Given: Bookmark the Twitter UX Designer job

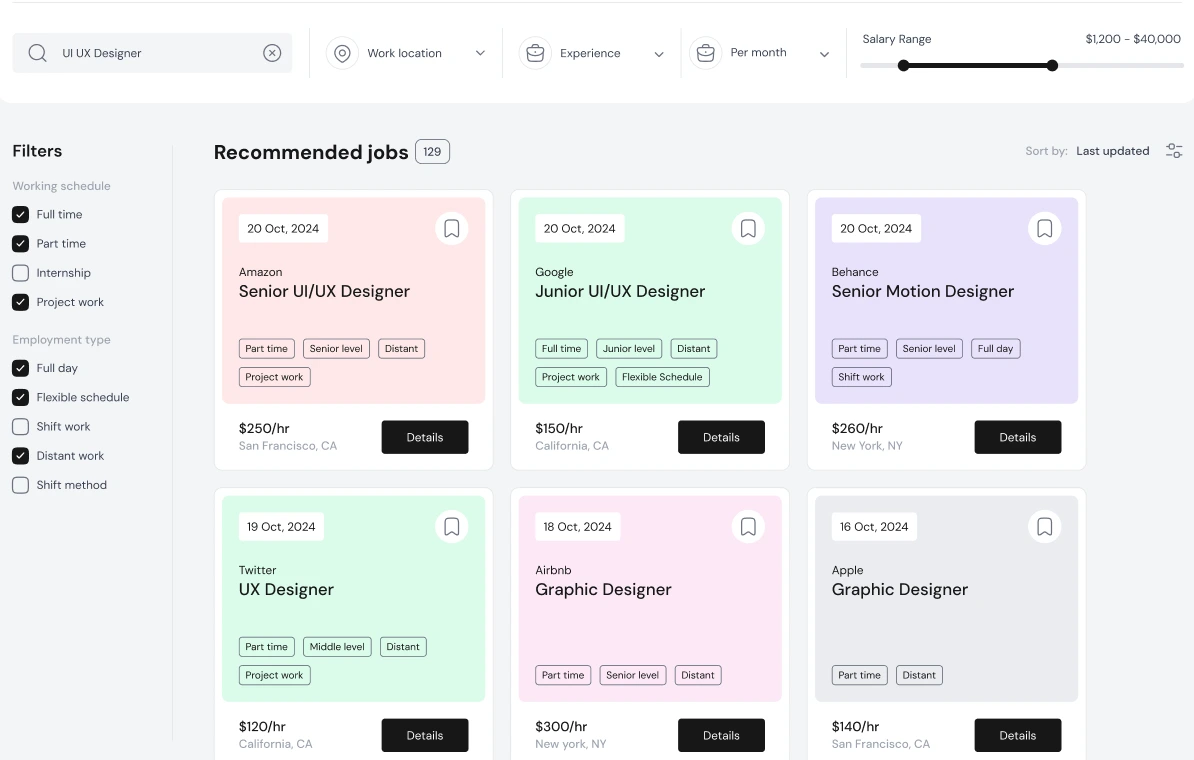Looking at the screenshot, I should tap(451, 527).
